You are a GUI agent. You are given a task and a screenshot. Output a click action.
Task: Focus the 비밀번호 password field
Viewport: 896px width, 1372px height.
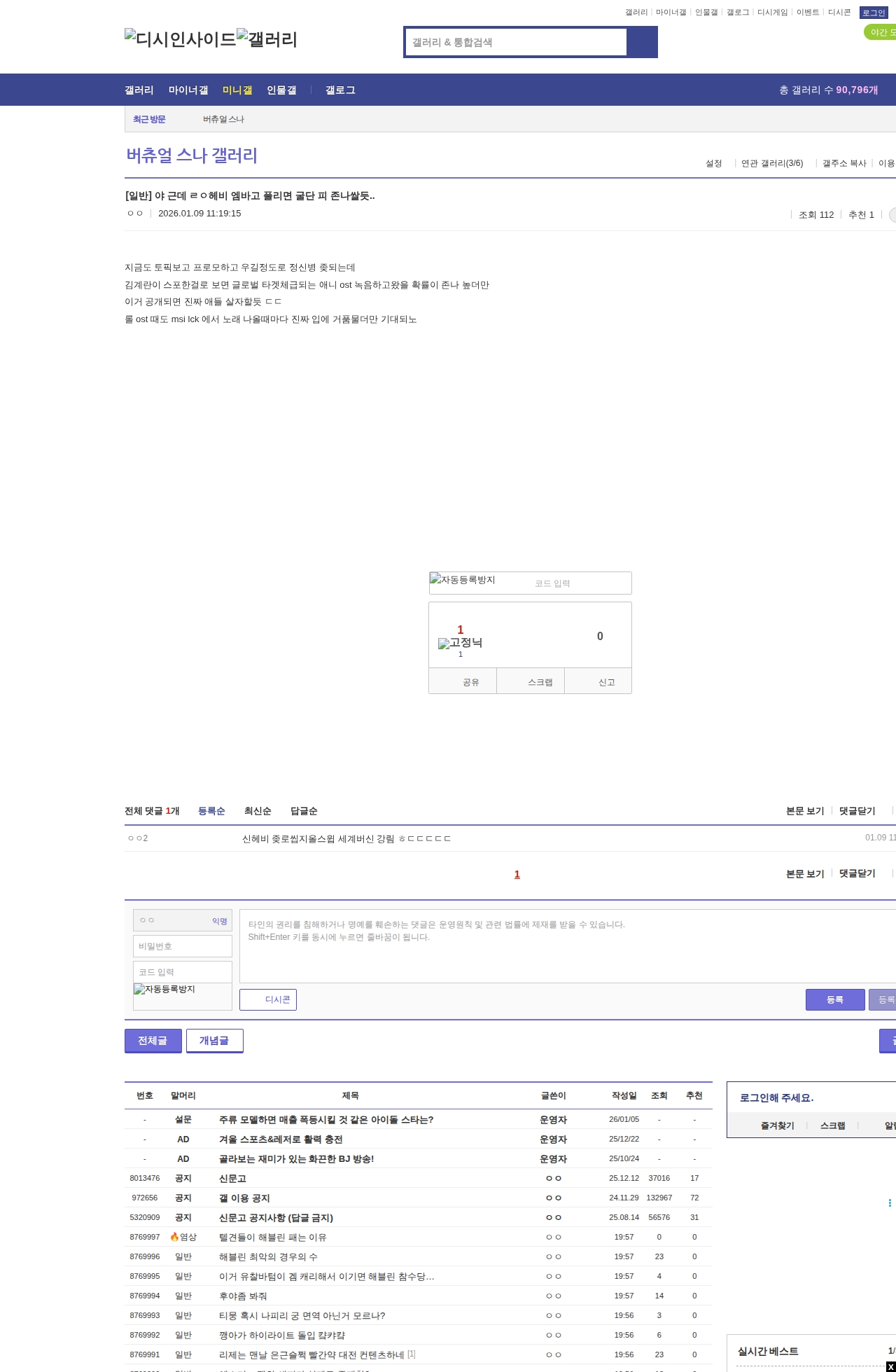183,946
